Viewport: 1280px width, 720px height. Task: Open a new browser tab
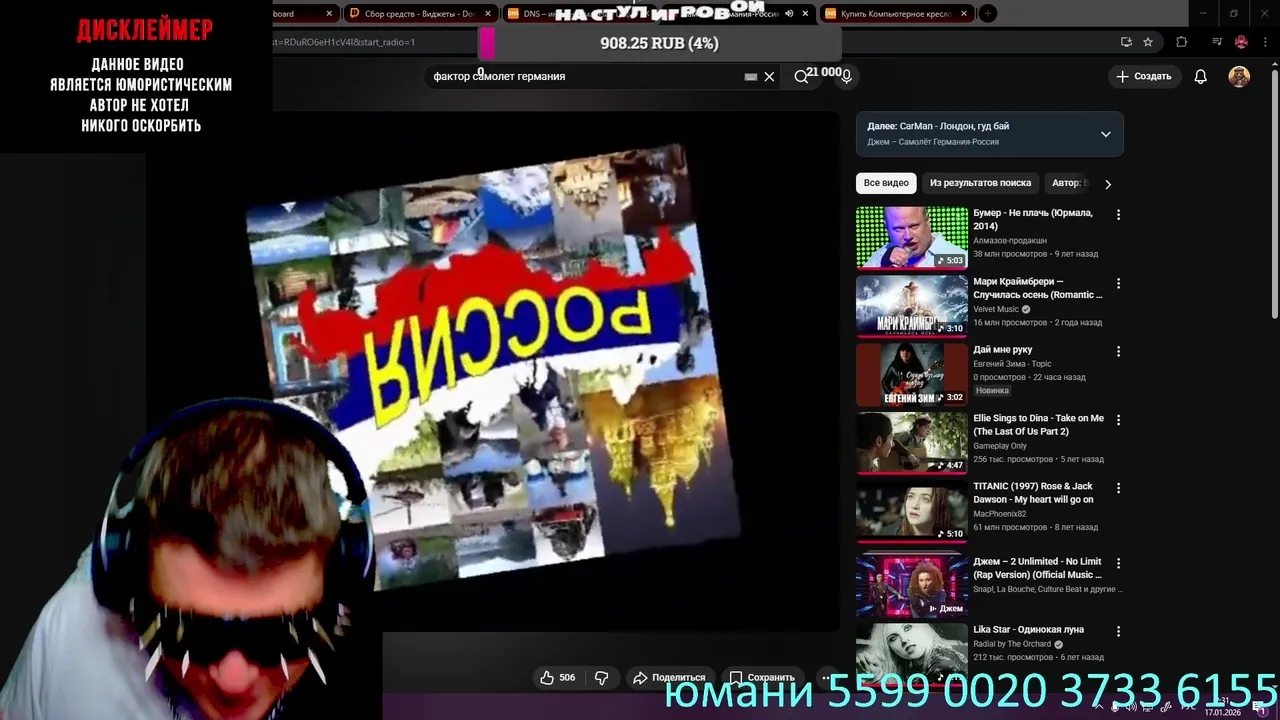tap(987, 14)
